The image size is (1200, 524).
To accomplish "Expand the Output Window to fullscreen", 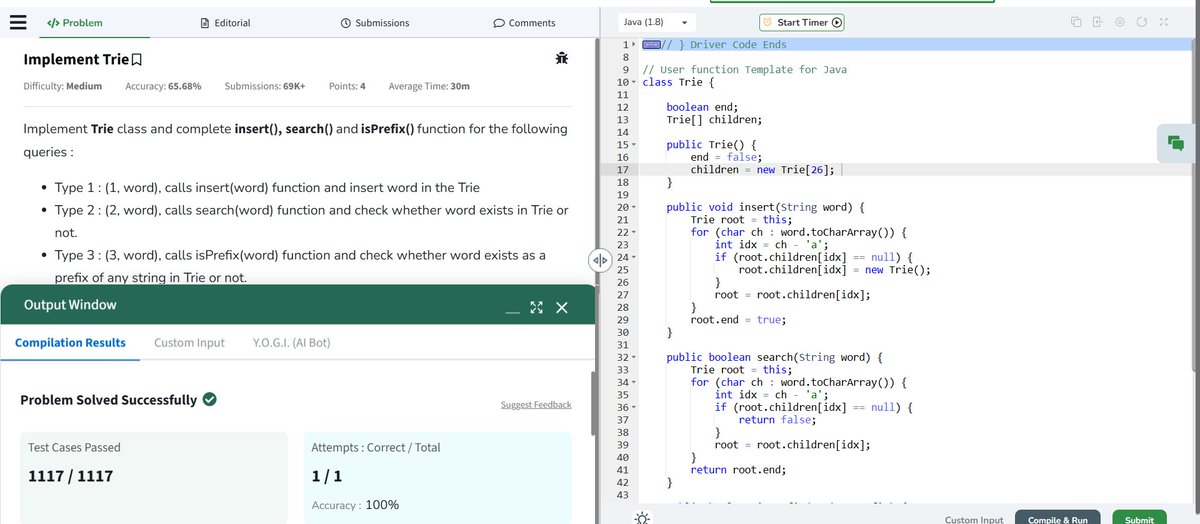I will tap(536, 307).
